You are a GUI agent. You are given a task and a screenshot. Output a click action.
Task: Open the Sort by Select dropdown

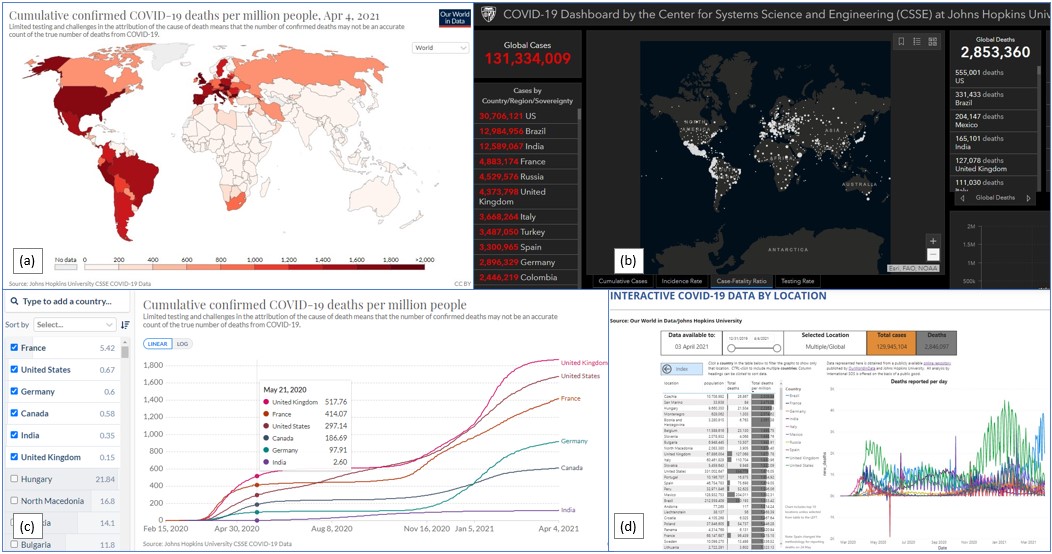[x=75, y=325]
